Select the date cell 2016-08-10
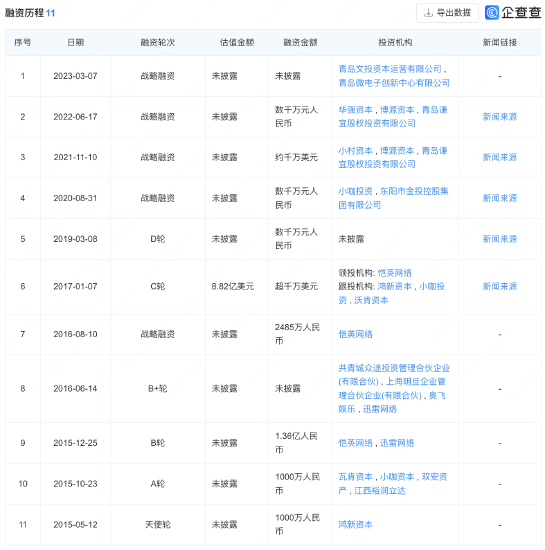The height and width of the screenshot is (550, 545). [x=75, y=334]
